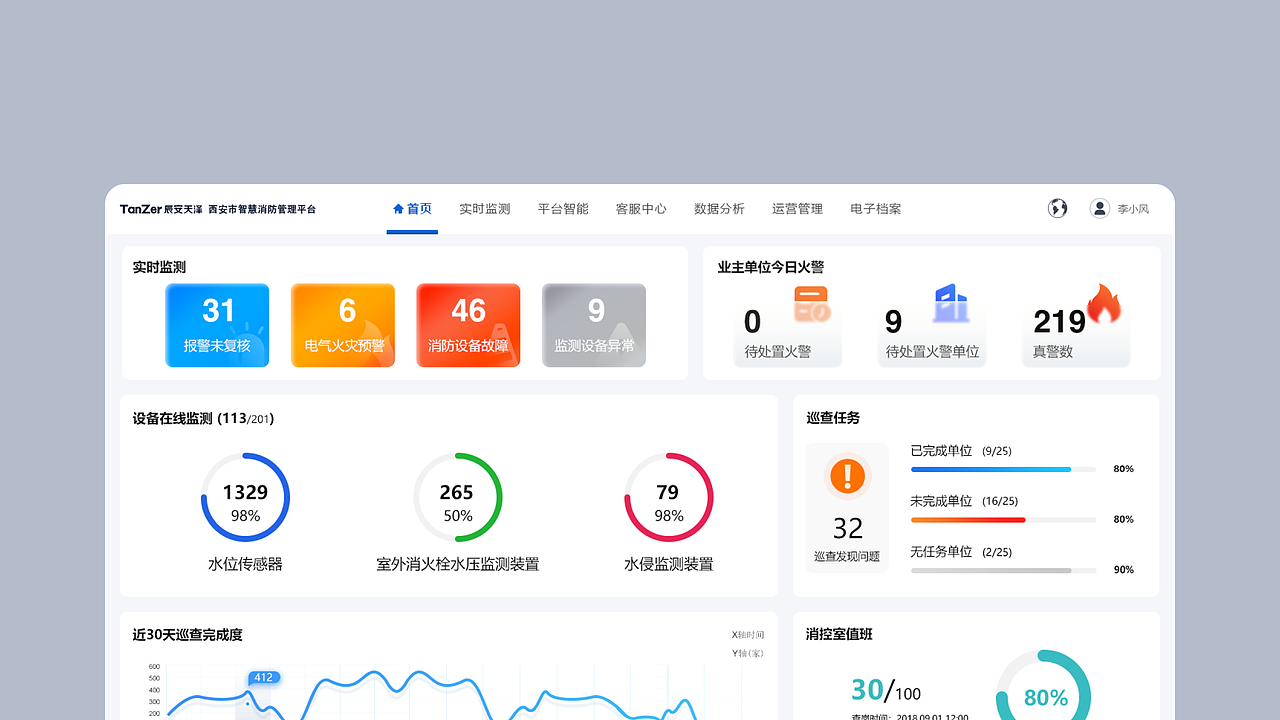Click the 实时监测 panel title
The width and height of the screenshot is (1280, 720).
click(x=159, y=267)
